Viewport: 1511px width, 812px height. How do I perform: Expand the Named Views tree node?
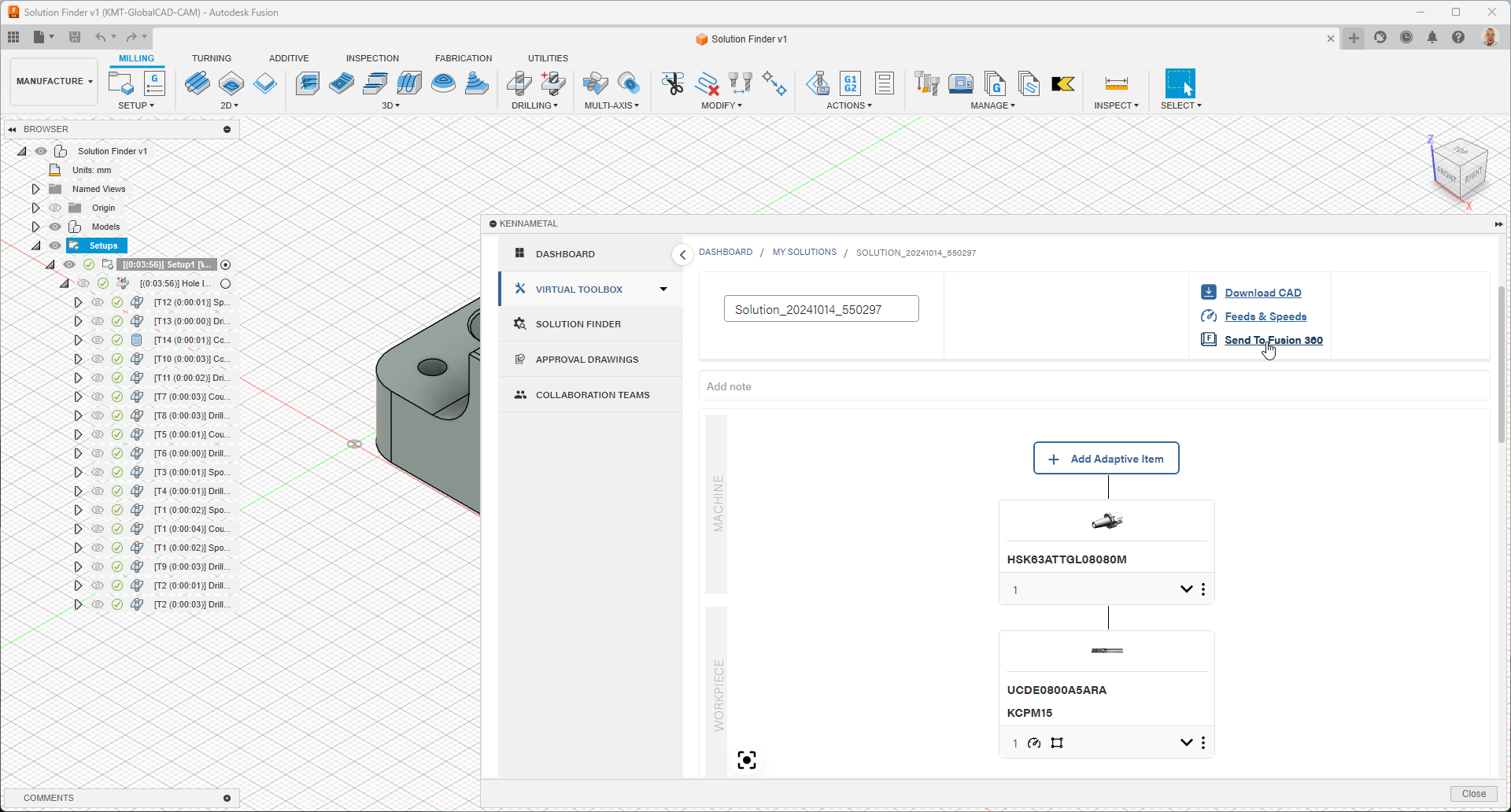[x=35, y=189]
